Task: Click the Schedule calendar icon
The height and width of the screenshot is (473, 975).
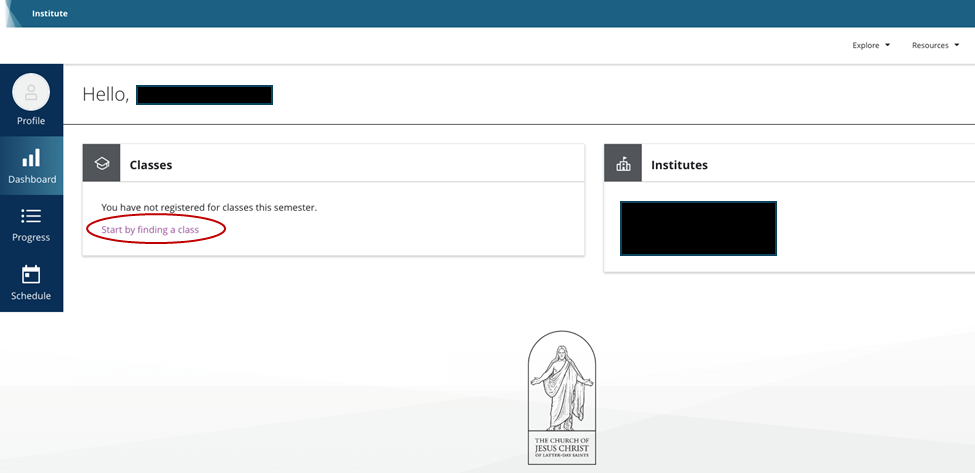Action: point(31,274)
